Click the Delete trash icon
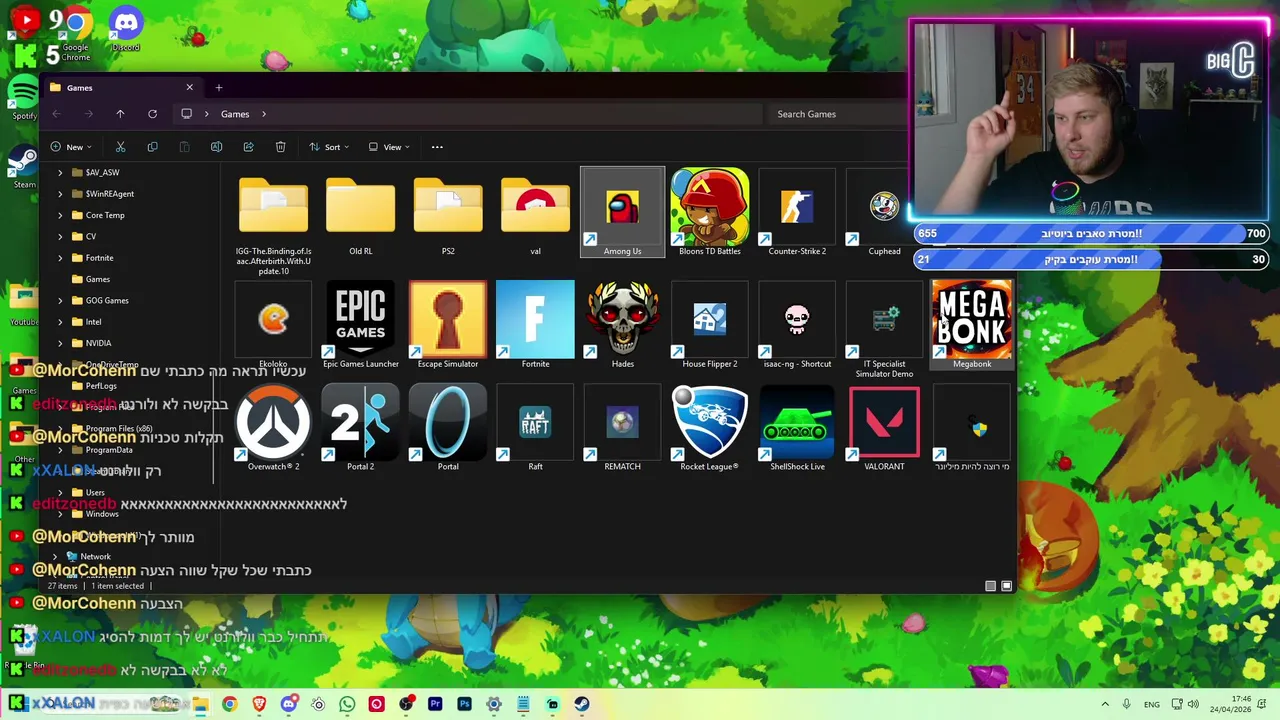 pos(280,147)
